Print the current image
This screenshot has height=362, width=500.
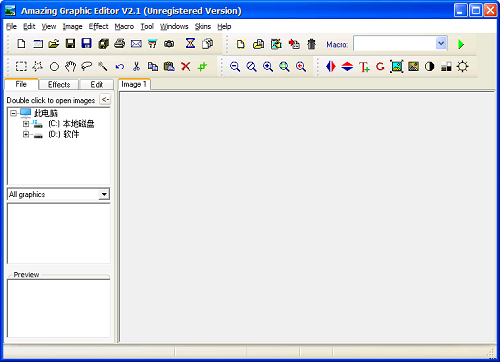(x=120, y=44)
